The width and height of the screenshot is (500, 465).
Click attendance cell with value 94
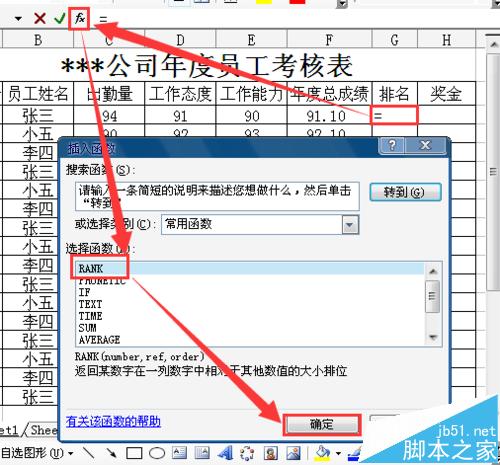click(x=109, y=116)
